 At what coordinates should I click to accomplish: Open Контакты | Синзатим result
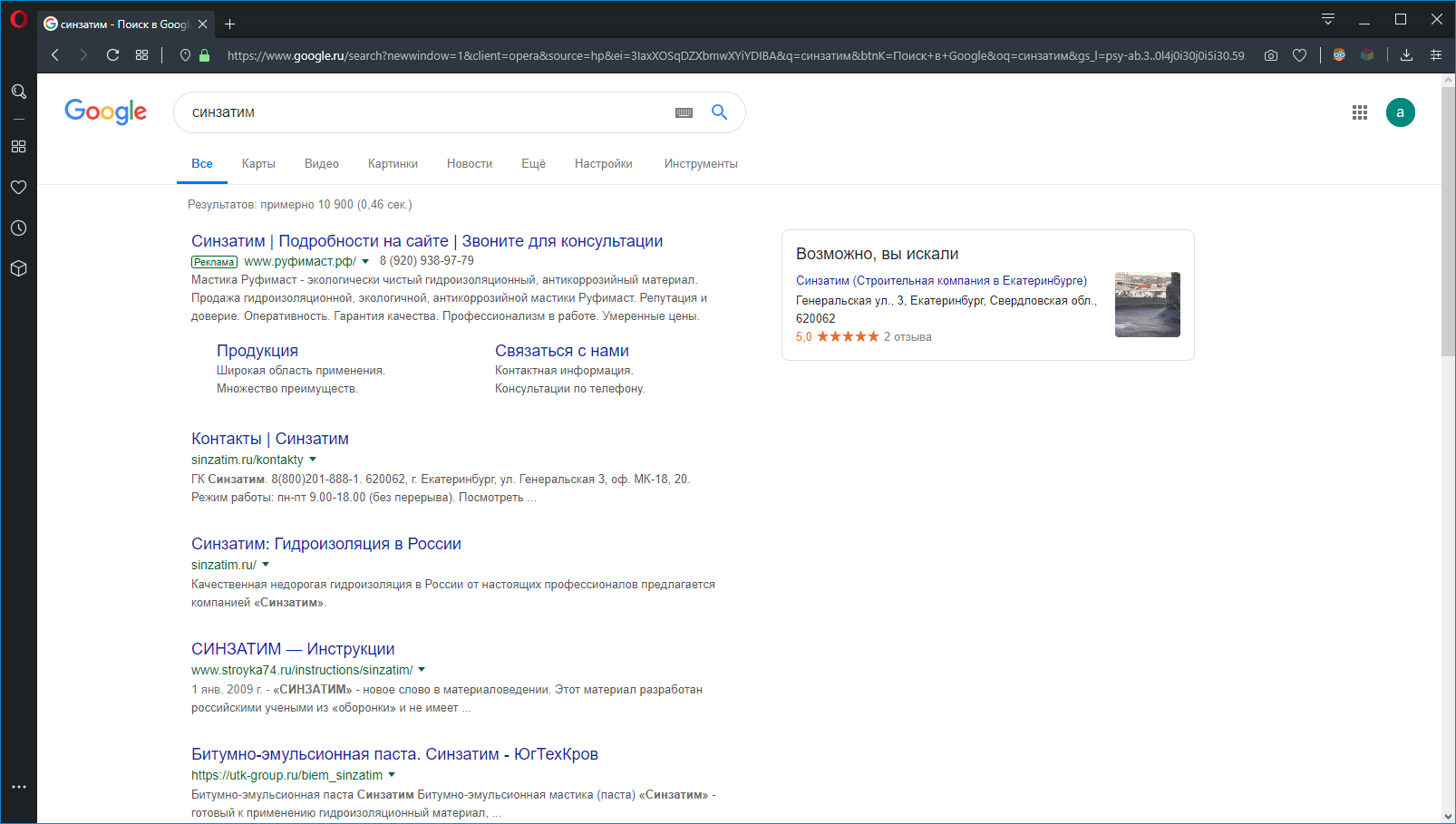[x=270, y=439]
